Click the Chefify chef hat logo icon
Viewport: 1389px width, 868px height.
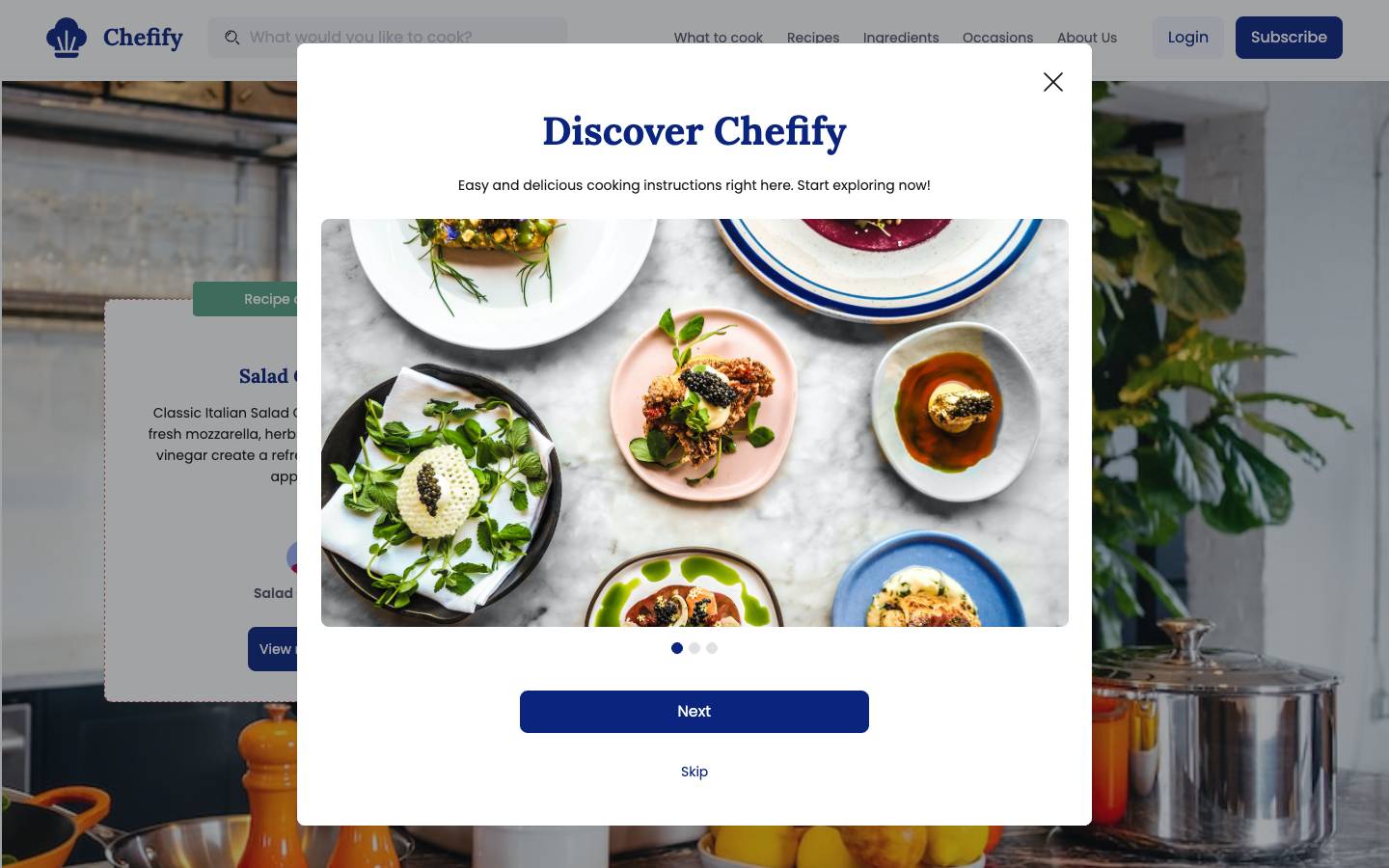click(67, 38)
